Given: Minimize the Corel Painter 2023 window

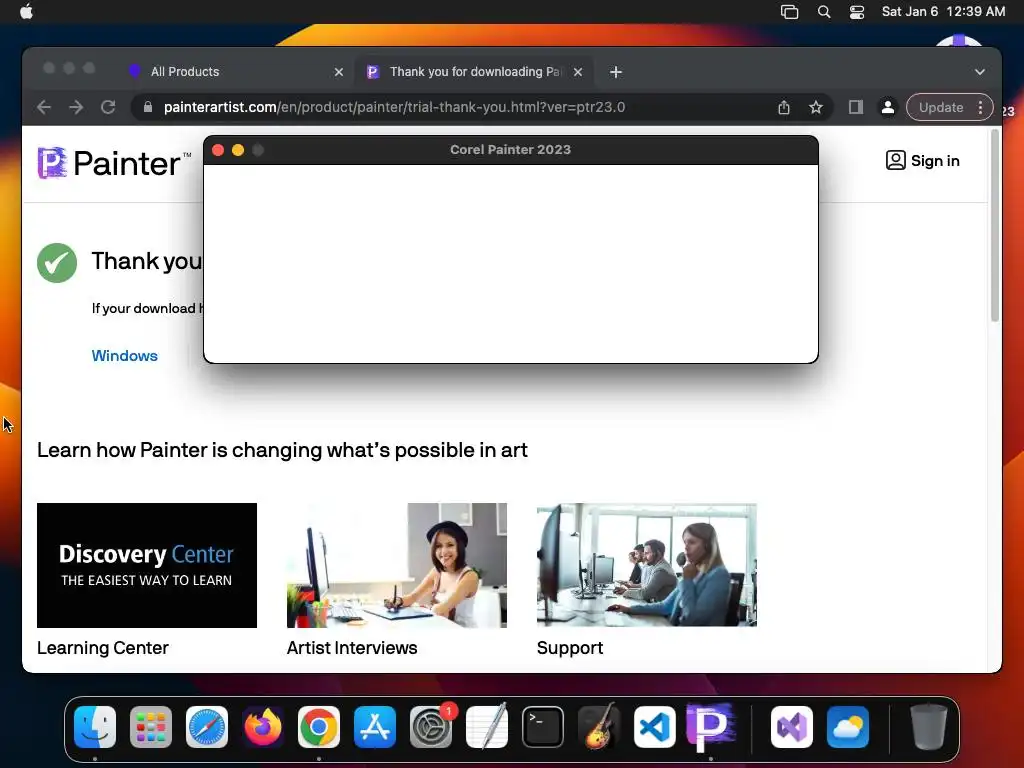Looking at the screenshot, I should 238,150.
